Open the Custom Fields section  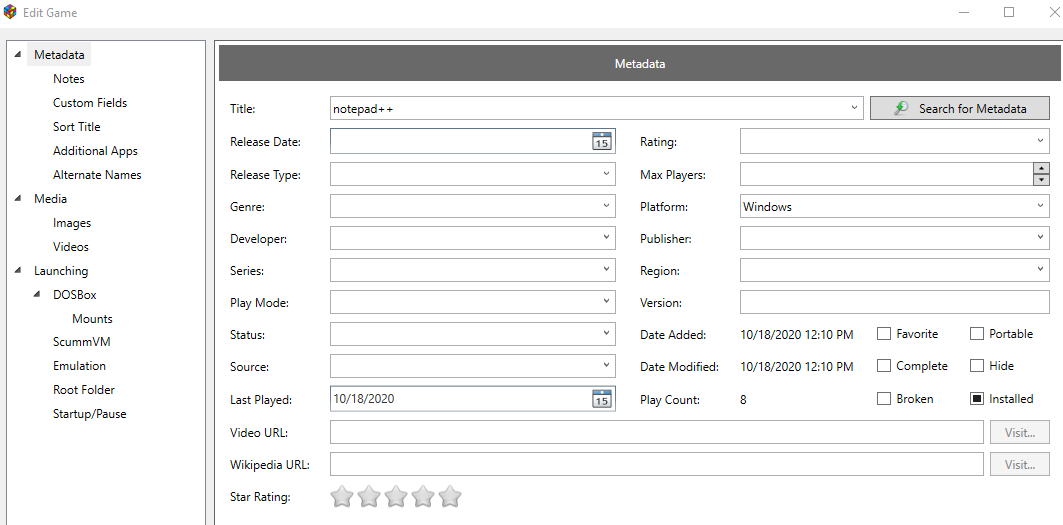tap(90, 102)
